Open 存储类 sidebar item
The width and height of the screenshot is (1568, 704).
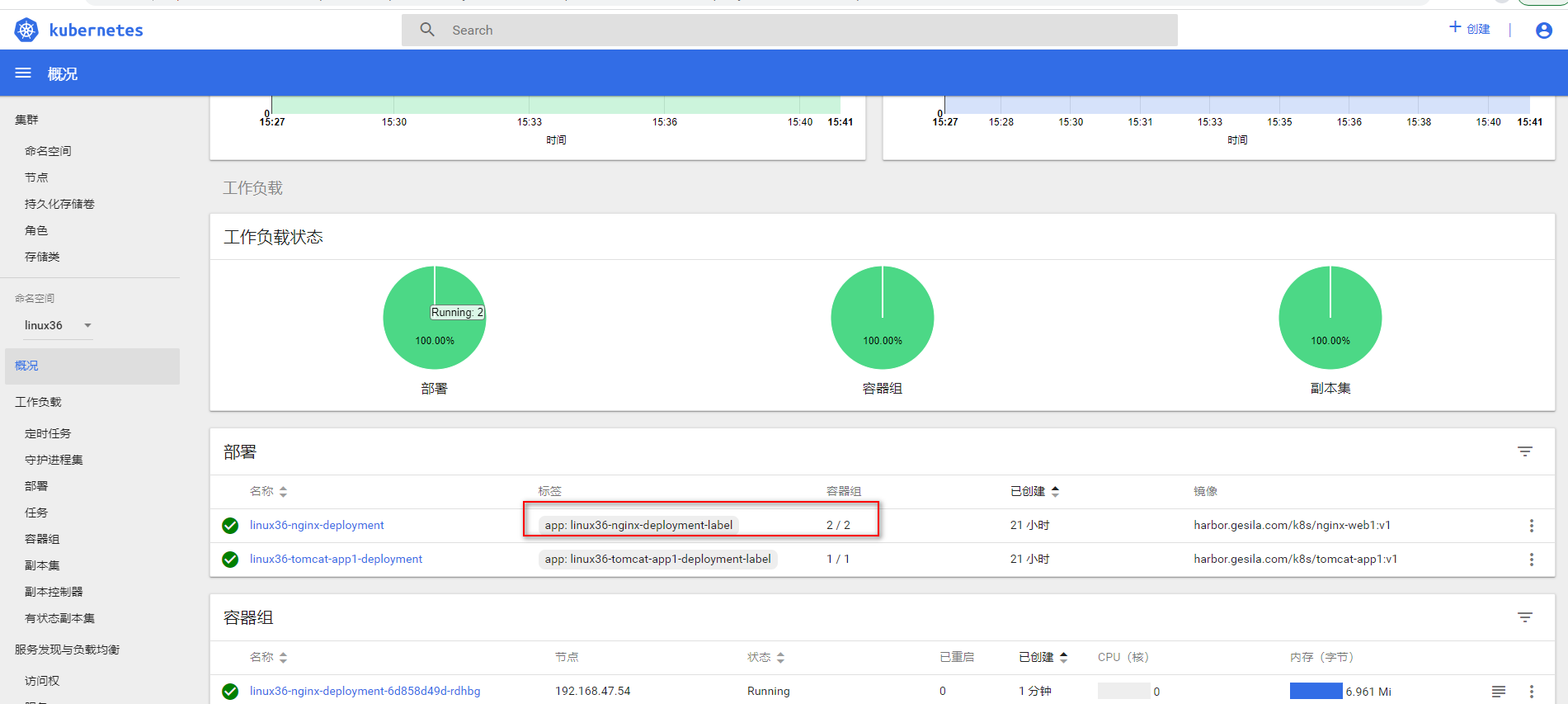pyautogui.click(x=42, y=257)
